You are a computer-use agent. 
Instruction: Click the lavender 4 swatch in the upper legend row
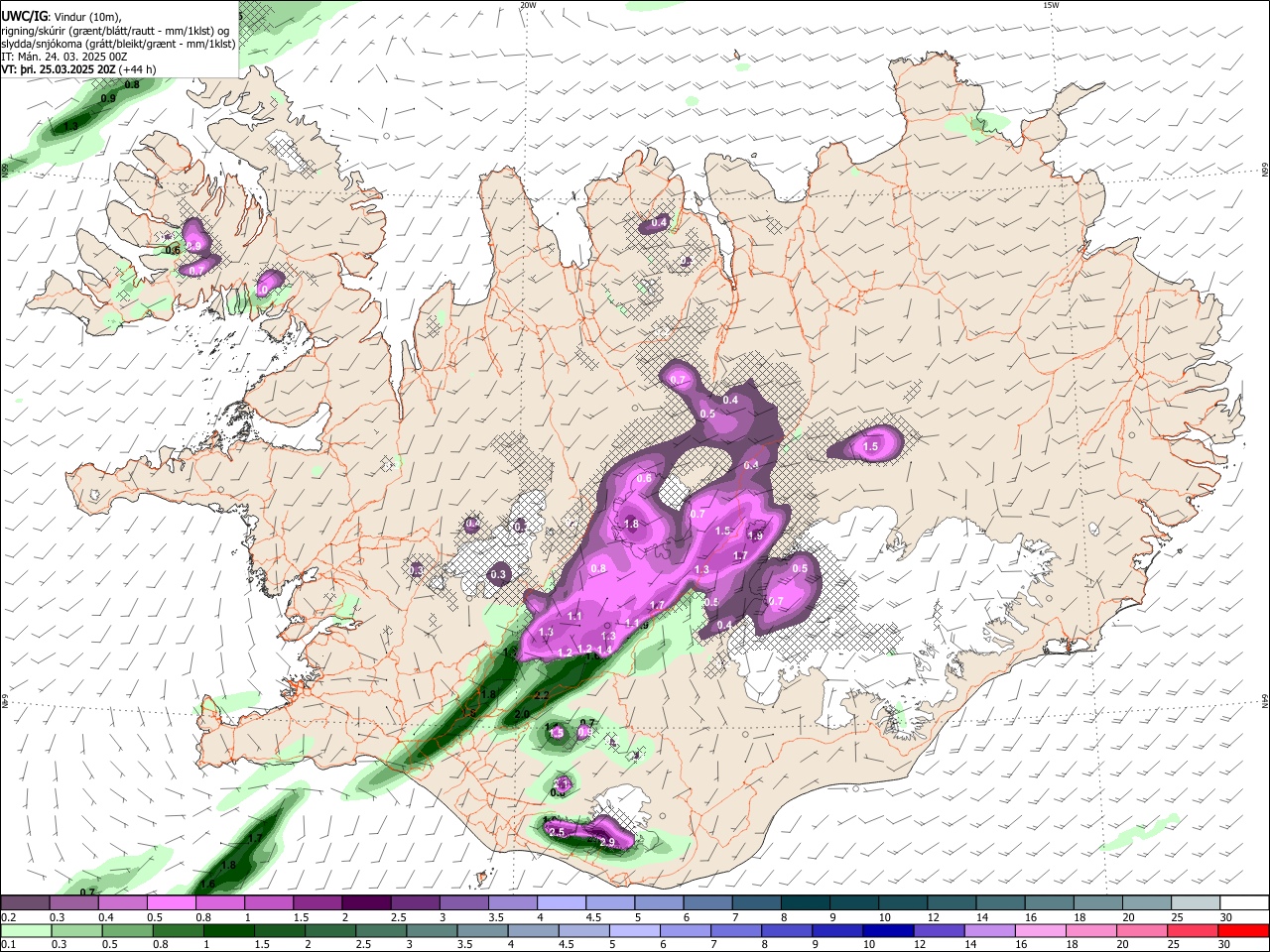(x=561, y=903)
